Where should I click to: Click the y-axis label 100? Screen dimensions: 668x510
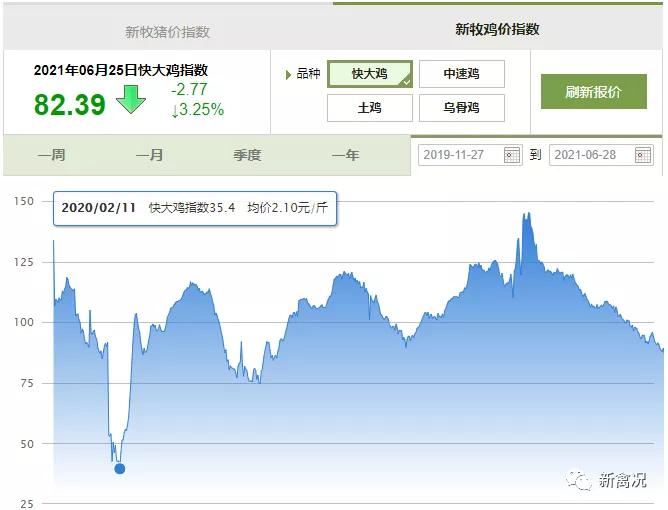(x=24, y=323)
